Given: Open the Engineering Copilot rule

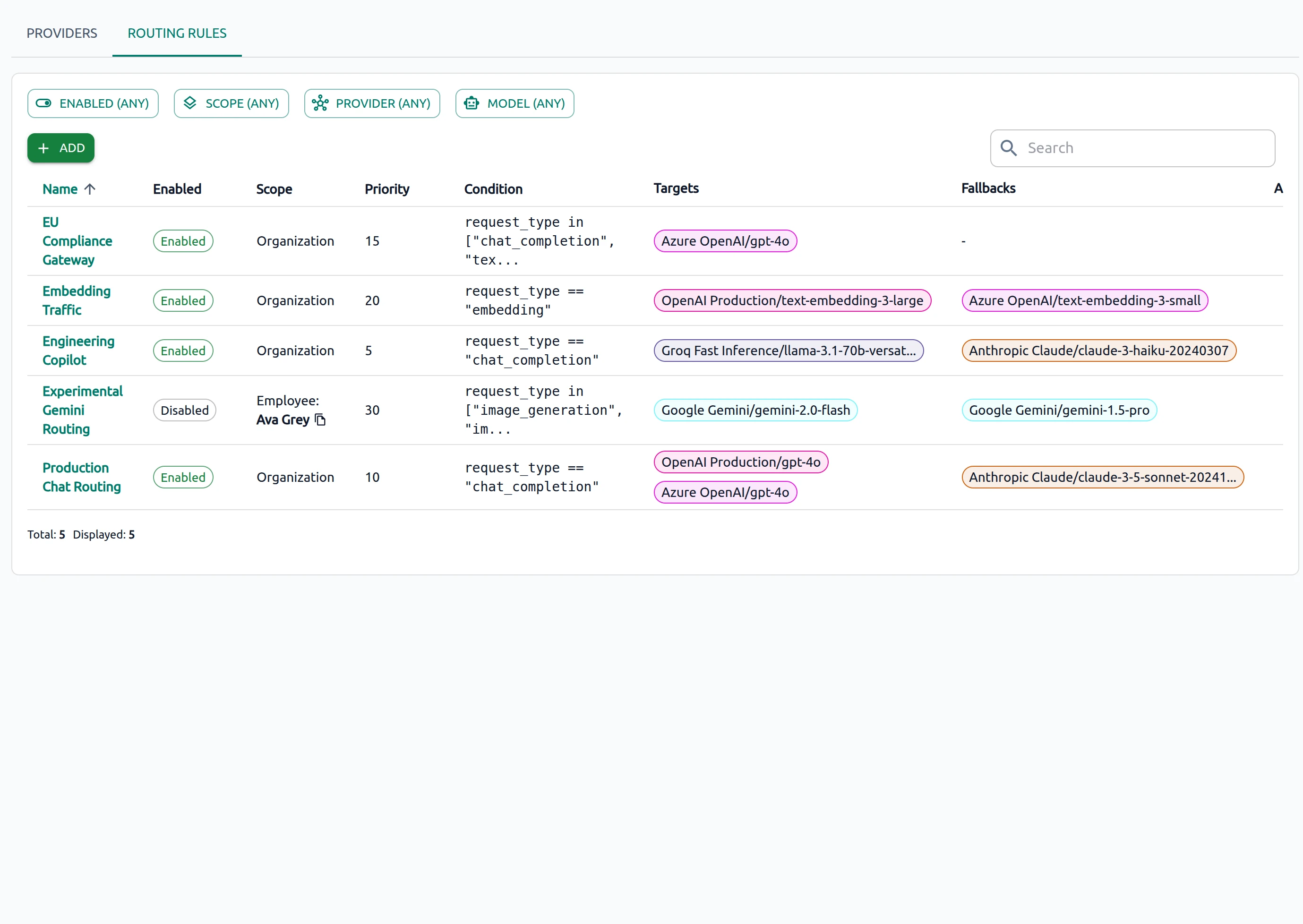Looking at the screenshot, I should (x=78, y=351).
